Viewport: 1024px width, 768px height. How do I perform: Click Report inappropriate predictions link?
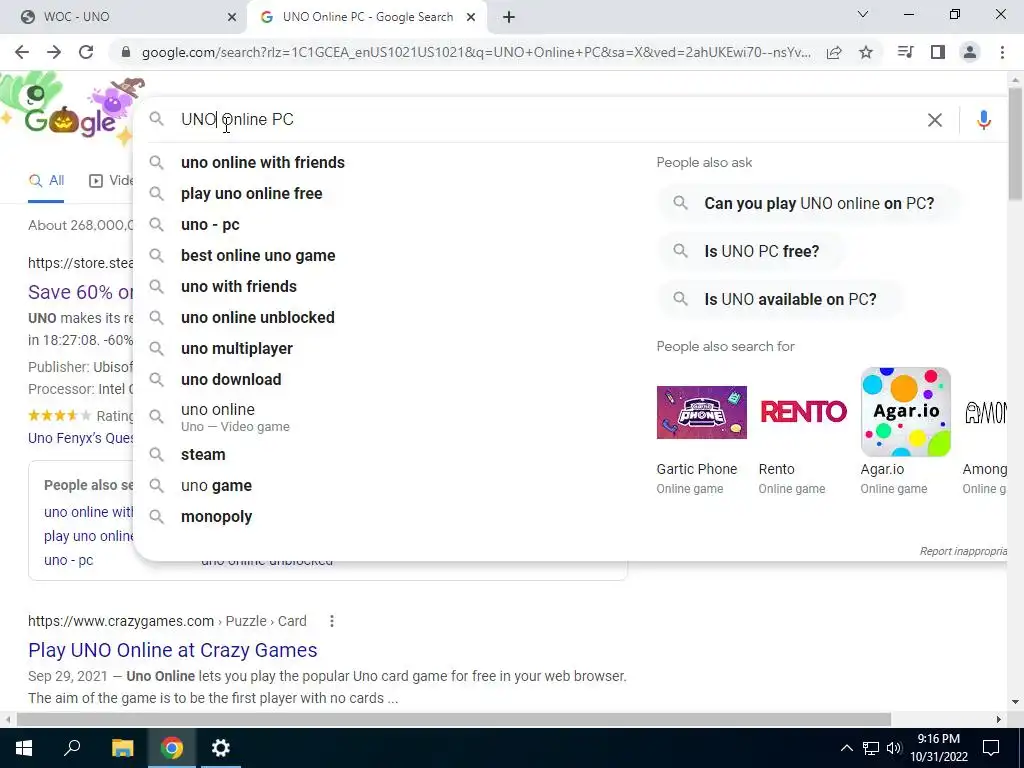[x=963, y=551]
